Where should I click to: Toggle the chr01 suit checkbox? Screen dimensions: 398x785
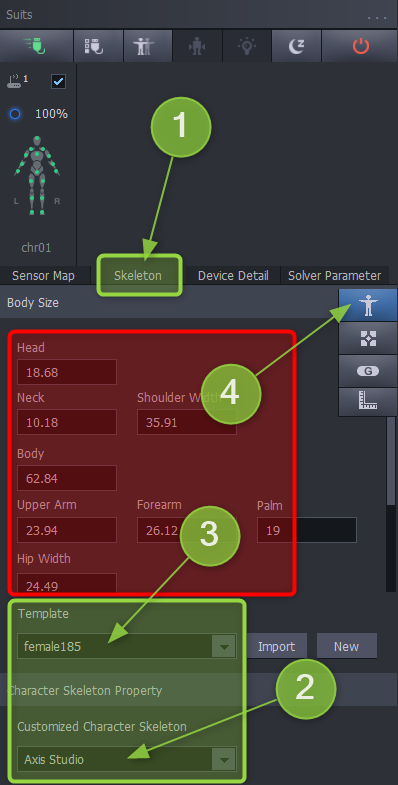click(x=59, y=82)
